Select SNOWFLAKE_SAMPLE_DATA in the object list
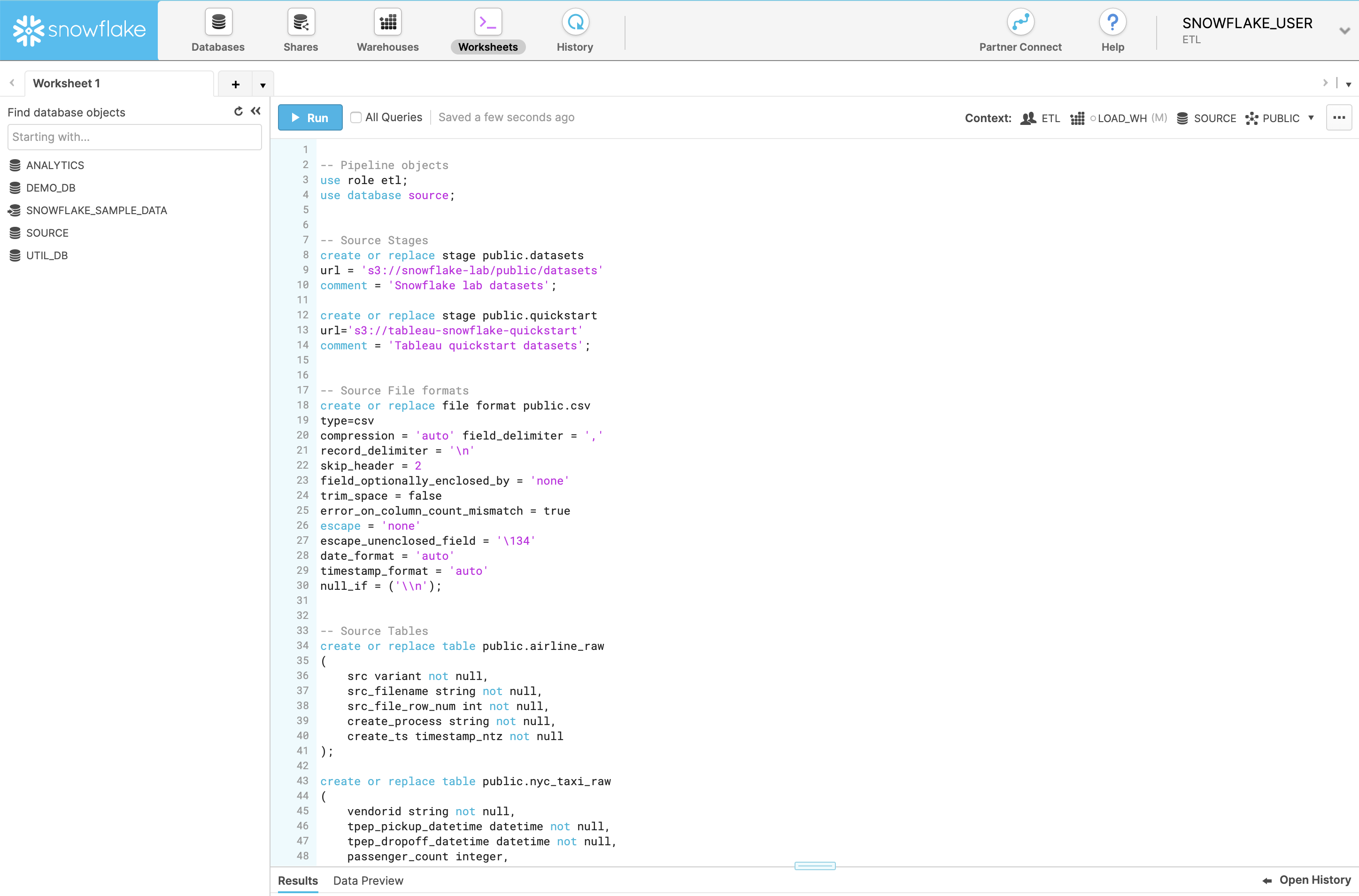 tap(97, 210)
